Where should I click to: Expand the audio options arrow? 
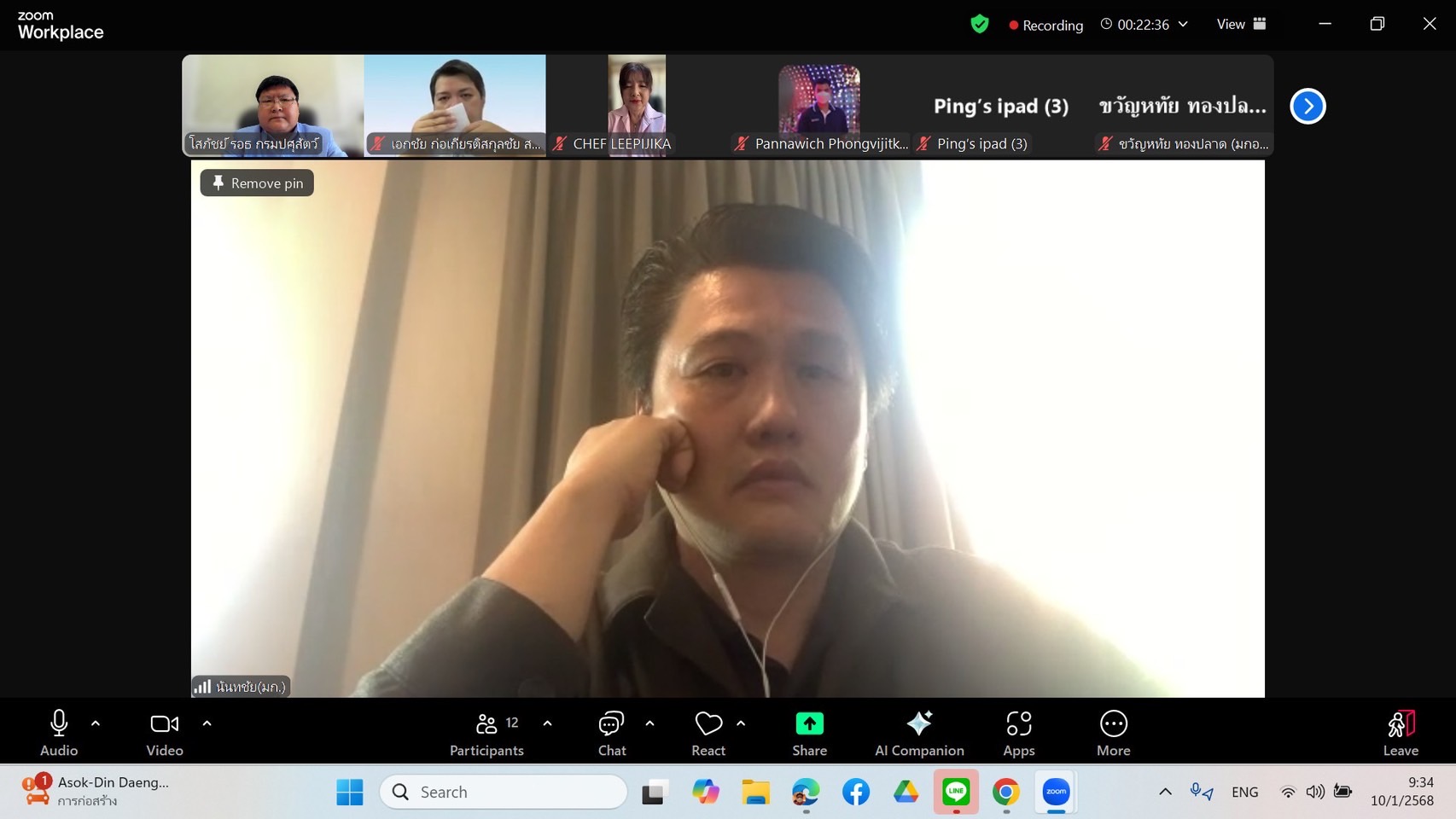click(96, 723)
